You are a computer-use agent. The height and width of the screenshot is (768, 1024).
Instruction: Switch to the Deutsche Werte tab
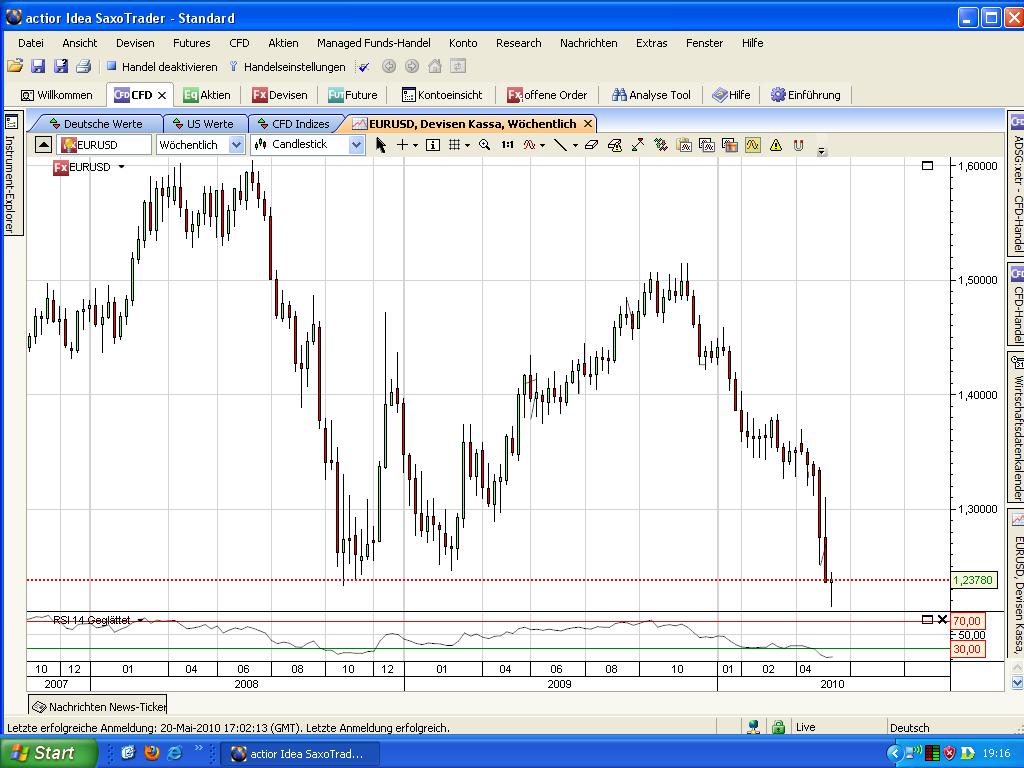pyautogui.click(x=102, y=124)
